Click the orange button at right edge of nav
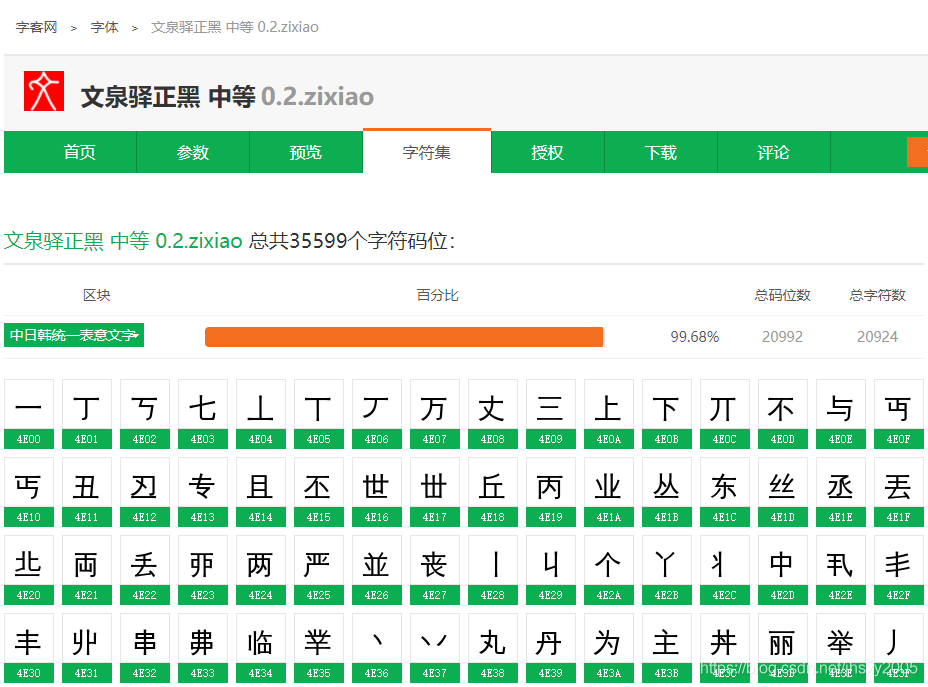The width and height of the screenshot is (928, 687). click(917, 152)
